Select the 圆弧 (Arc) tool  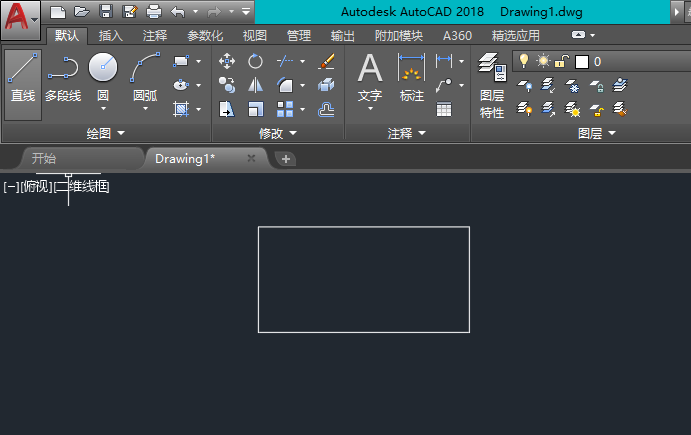point(145,77)
